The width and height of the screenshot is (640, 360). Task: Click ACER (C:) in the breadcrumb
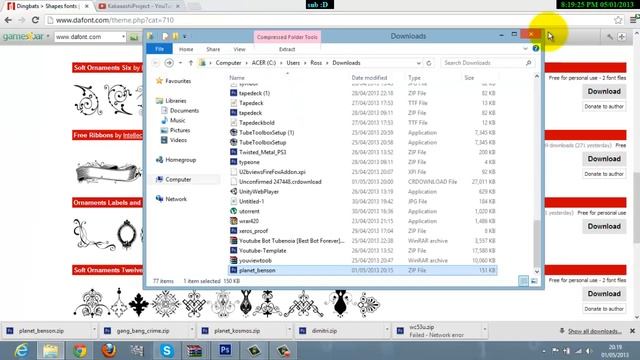point(264,63)
